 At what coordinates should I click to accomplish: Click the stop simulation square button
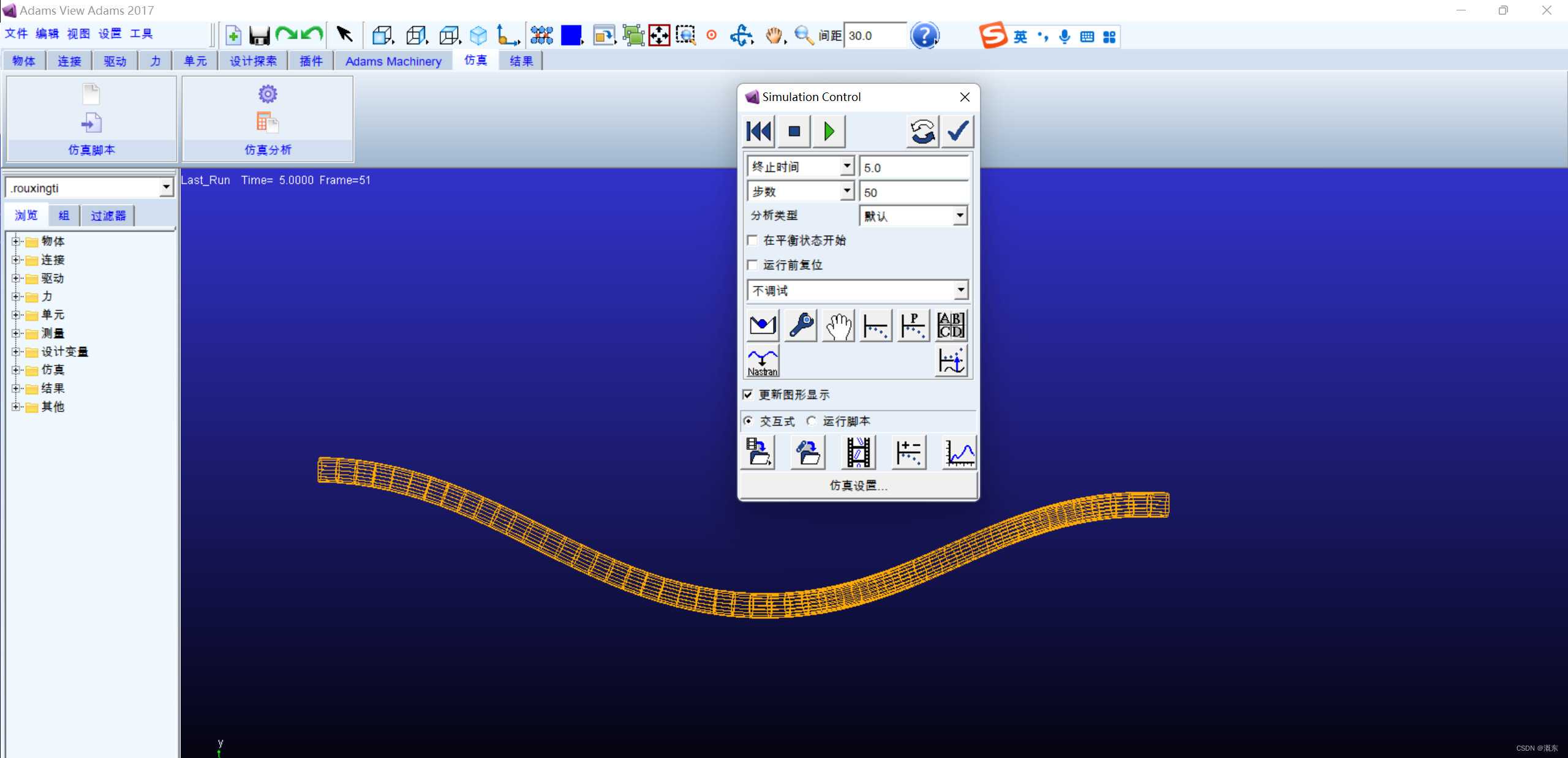(x=794, y=131)
